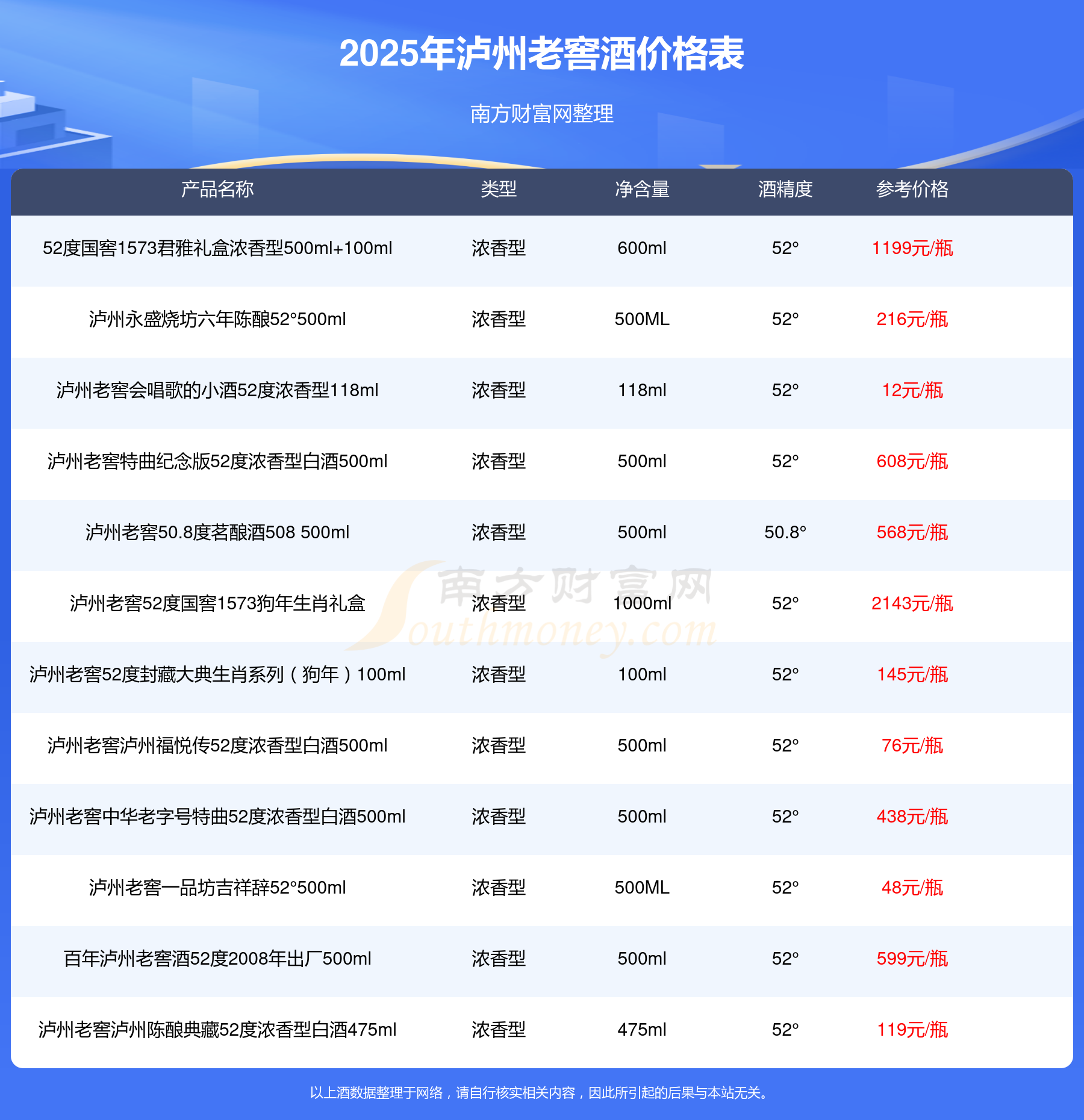Click product name "泸州老窖会唱歌的小酒52度浓香型118ml"

coord(217,390)
